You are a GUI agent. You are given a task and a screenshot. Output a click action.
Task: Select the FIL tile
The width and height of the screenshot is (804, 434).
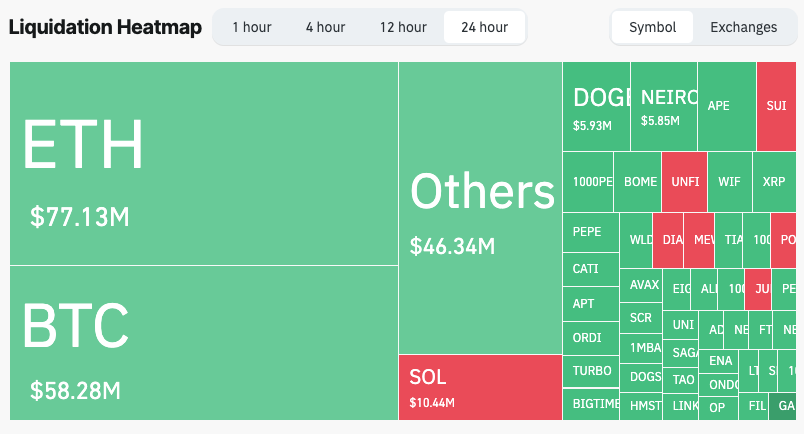pos(754,406)
